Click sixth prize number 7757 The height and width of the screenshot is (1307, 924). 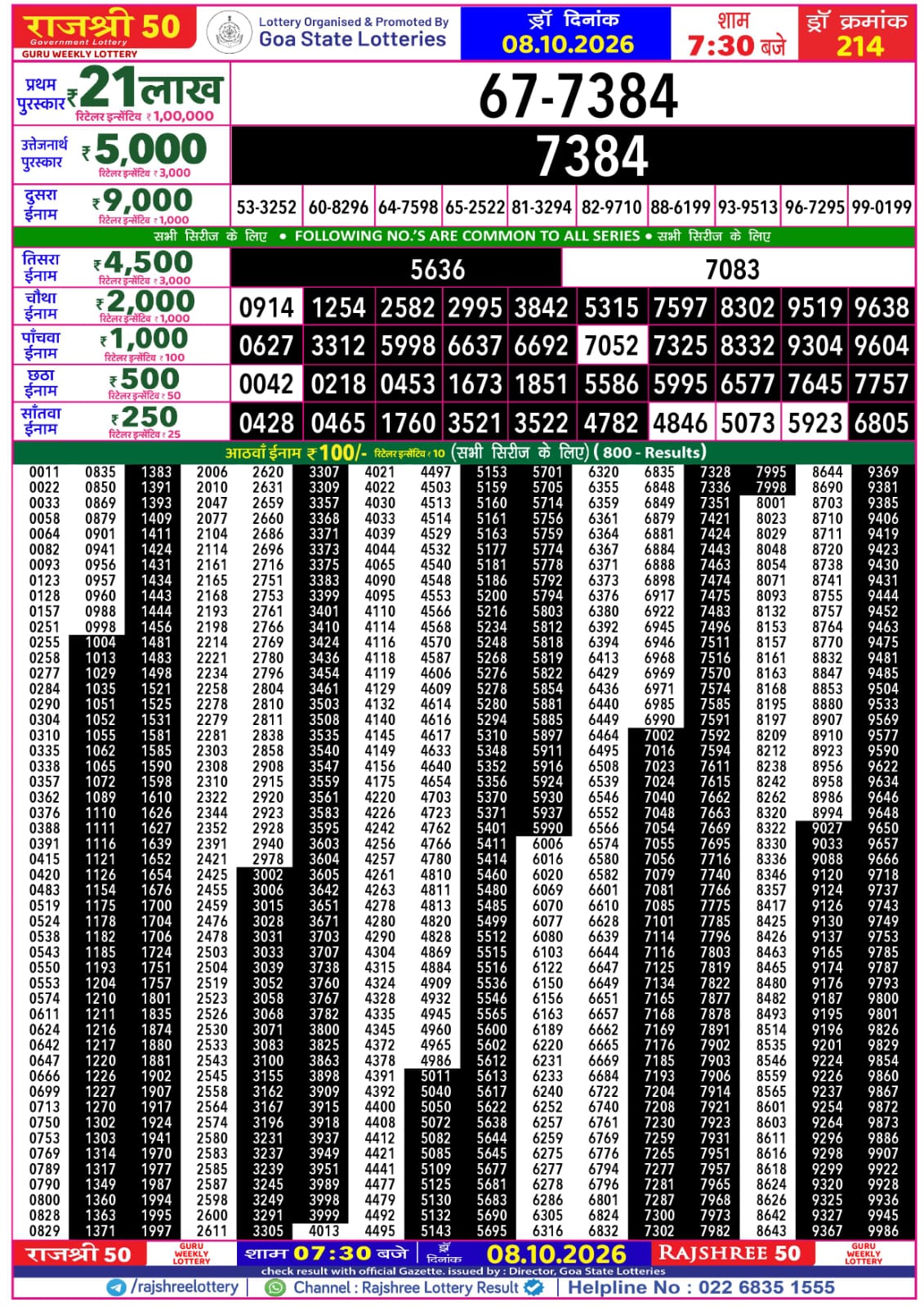click(x=882, y=384)
